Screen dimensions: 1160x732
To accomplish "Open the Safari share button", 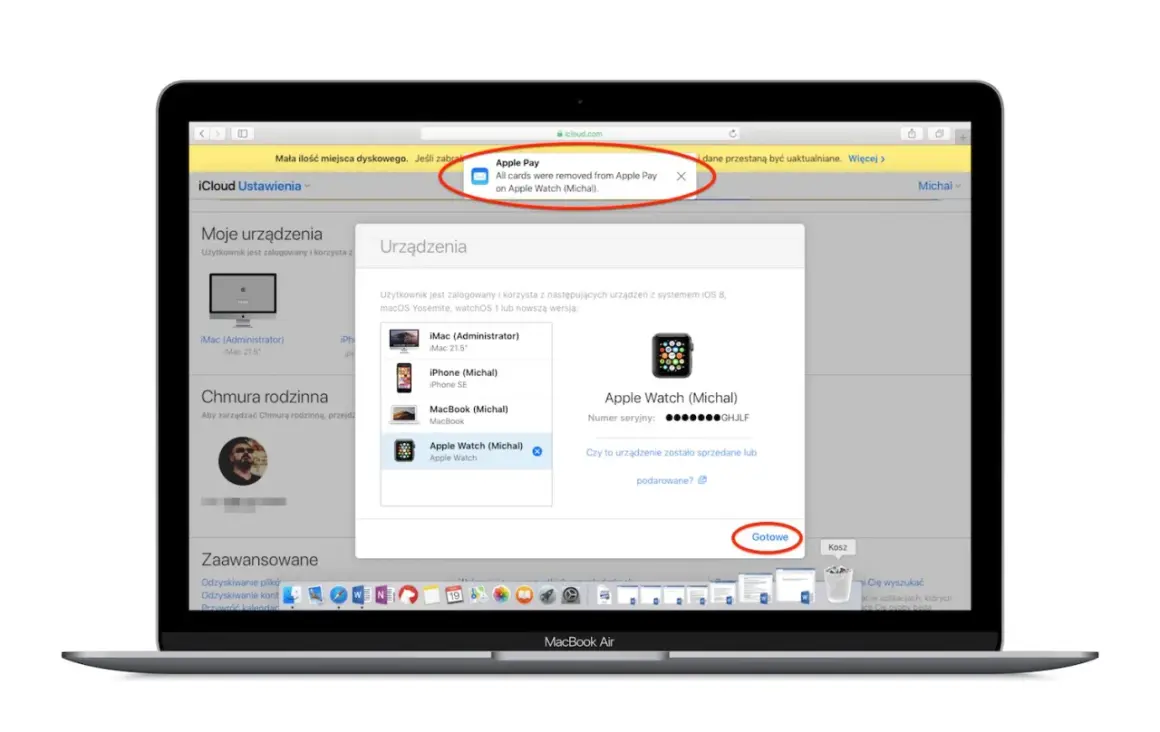I will 911,134.
